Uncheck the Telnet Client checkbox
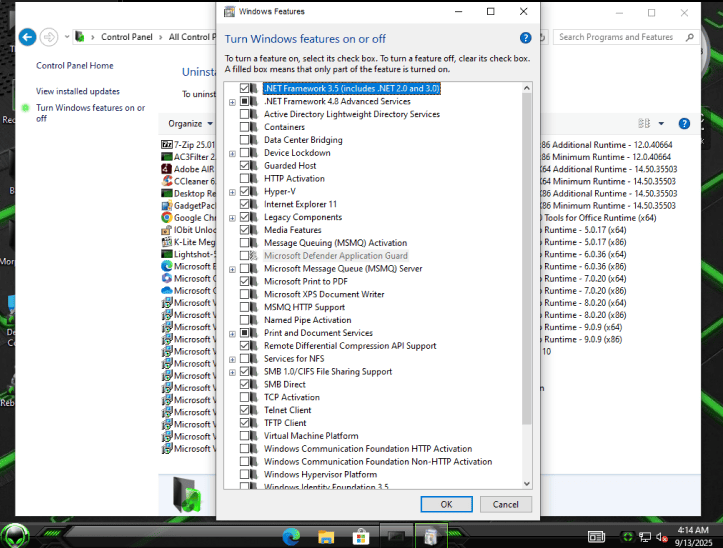The image size is (723, 548). click(x=245, y=410)
